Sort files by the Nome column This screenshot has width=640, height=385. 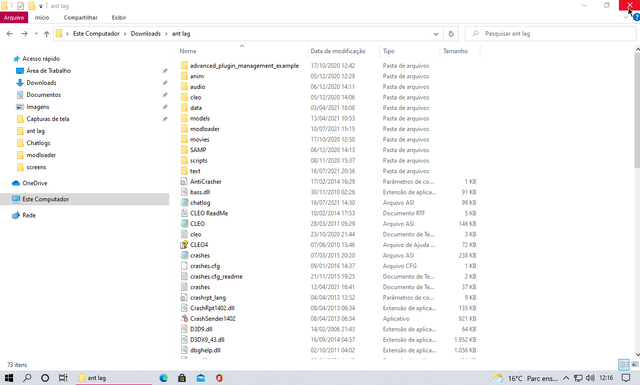(188, 51)
